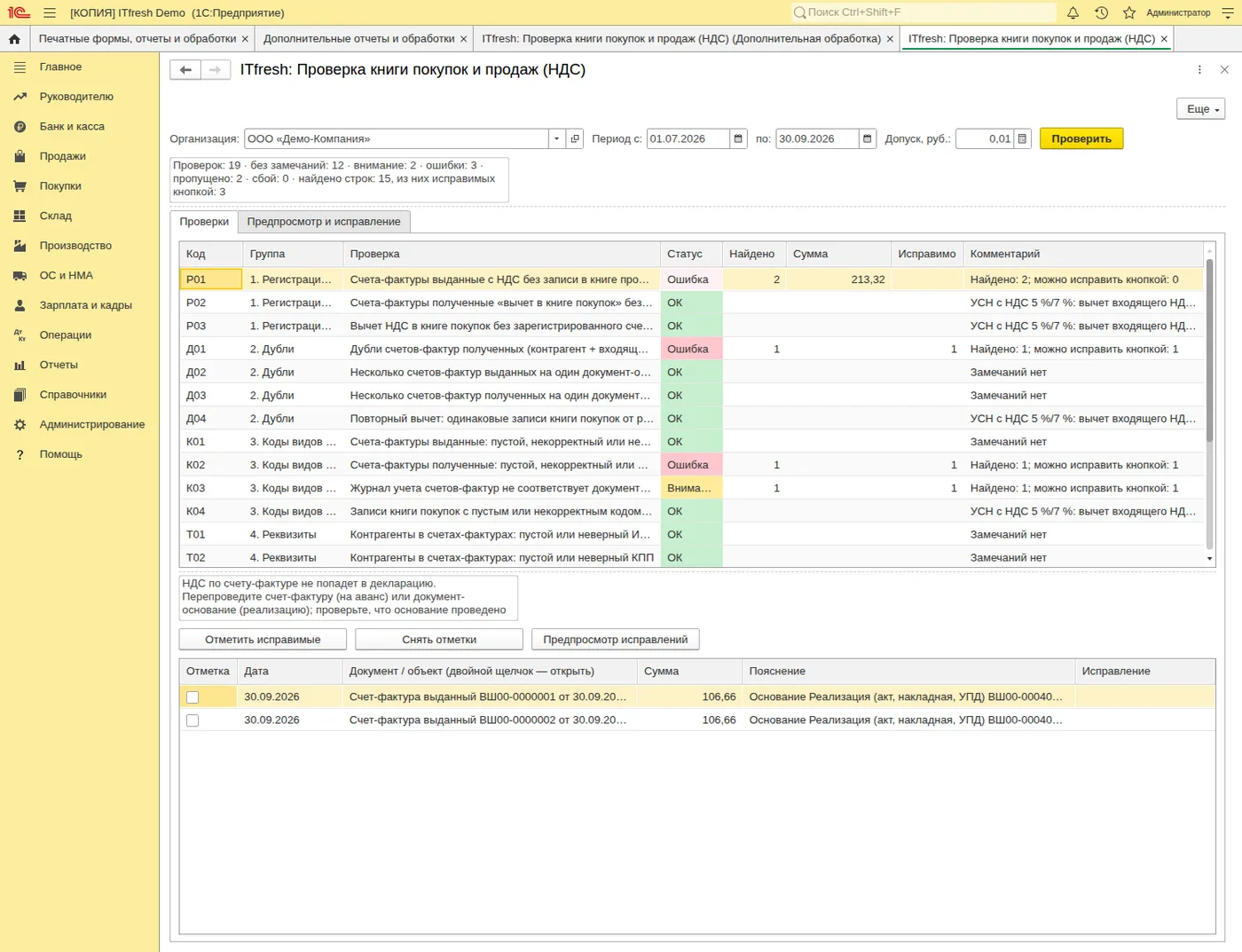The image size is (1242, 952).
Task: Switch to Печатные формы, отчеты и обработки tab
Action: 138,39
